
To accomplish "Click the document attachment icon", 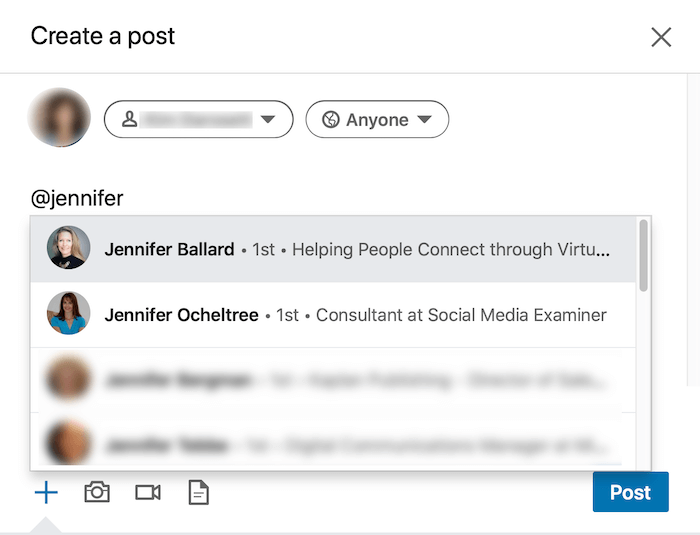I will point(199,492).
